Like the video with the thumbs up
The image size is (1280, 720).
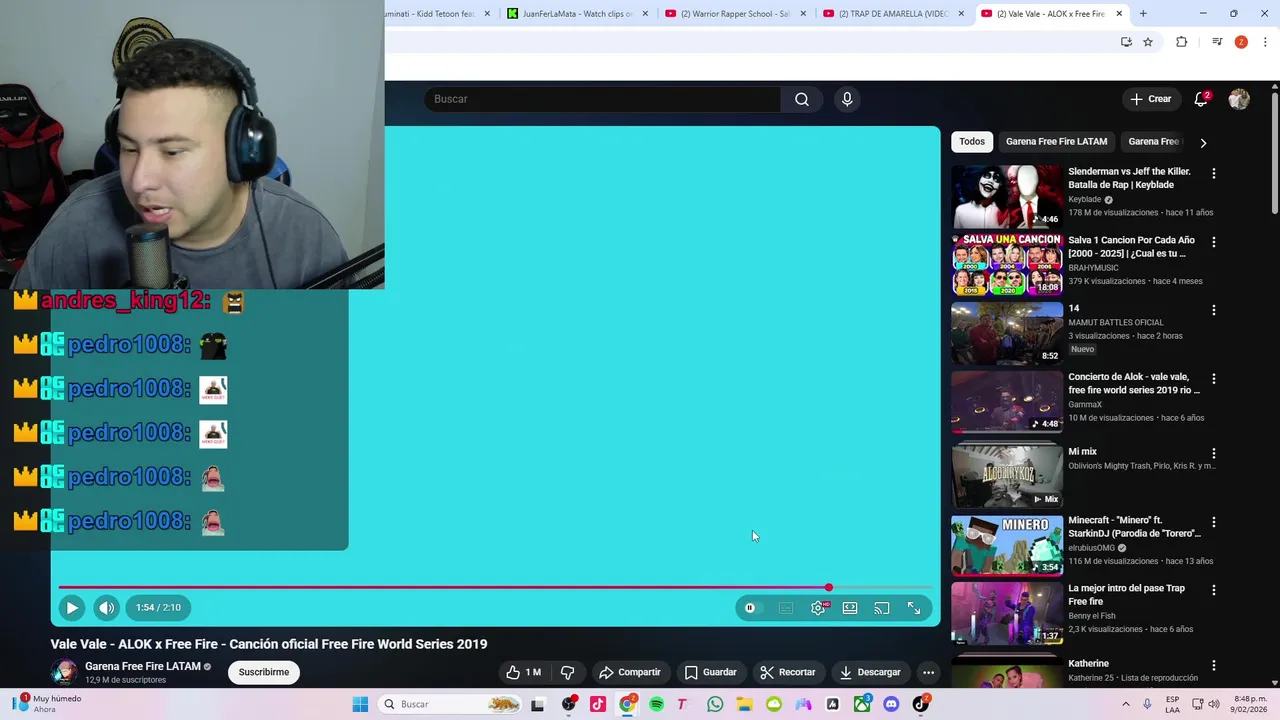click(524, 672)
